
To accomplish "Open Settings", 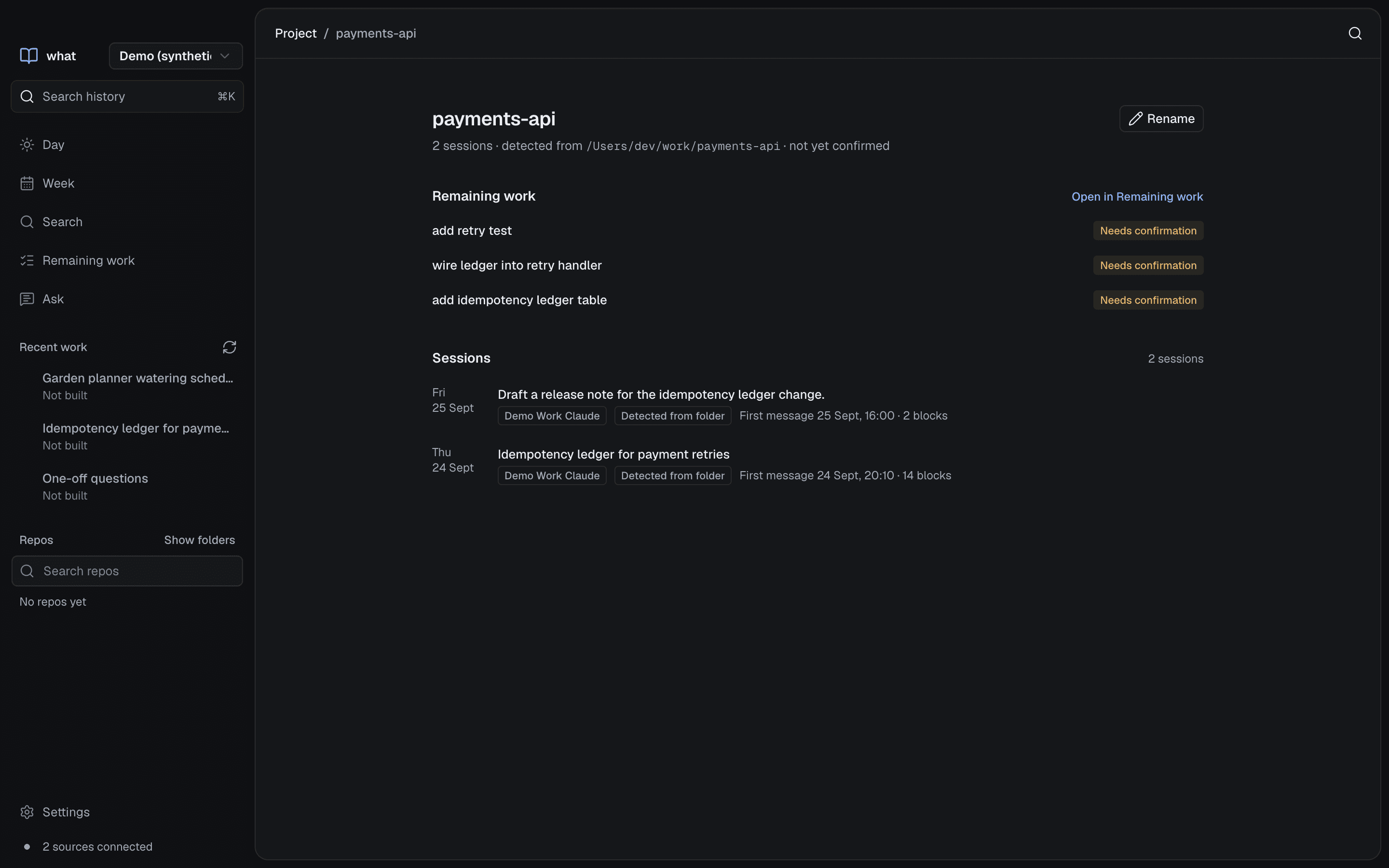I will pos(127,812).
